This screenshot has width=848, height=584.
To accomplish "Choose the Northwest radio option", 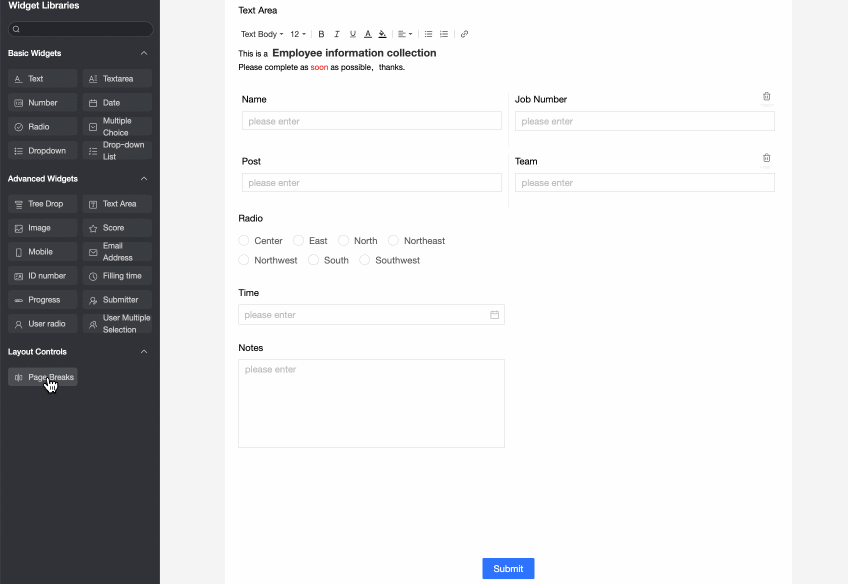I will [x=244, y=260].
